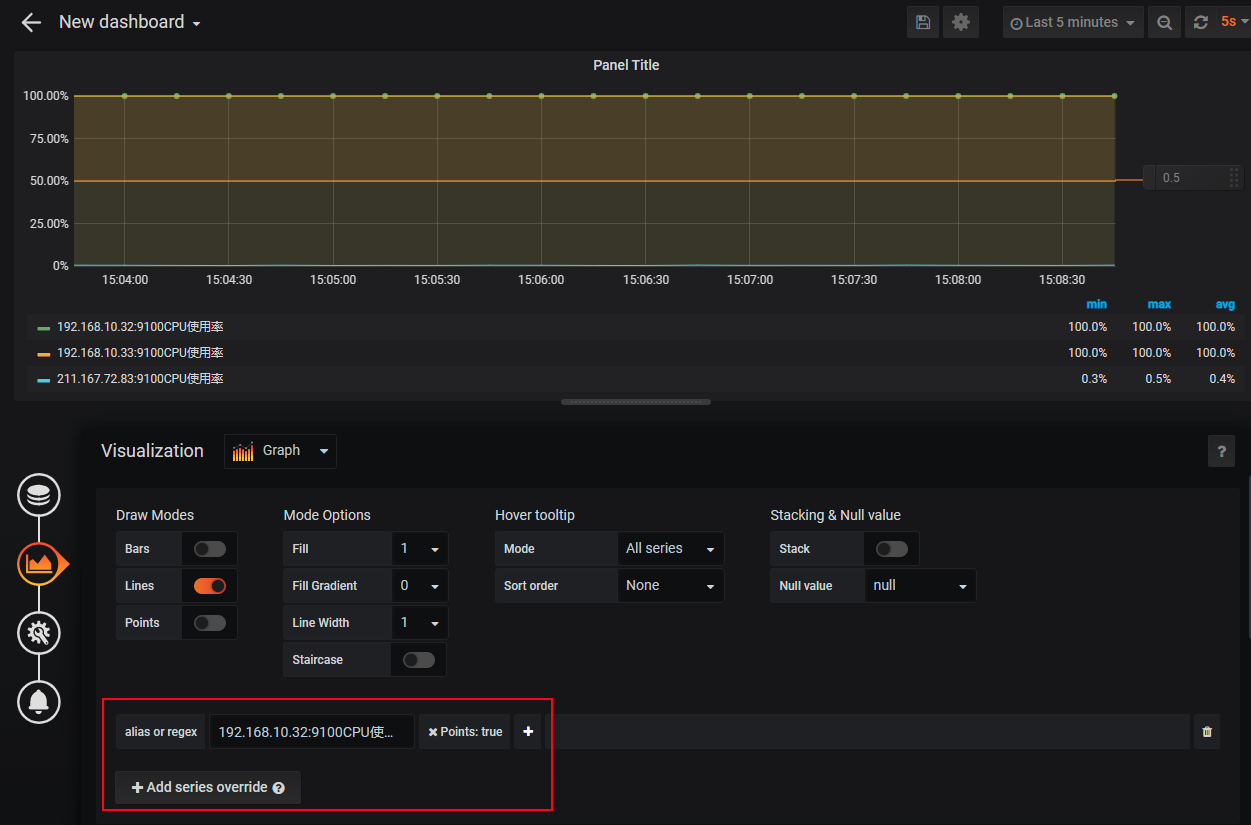Open the General settings gear tab icon
Image resolution: width=1251 pixels, height=825 pixels.
click(x=39, y=632)
